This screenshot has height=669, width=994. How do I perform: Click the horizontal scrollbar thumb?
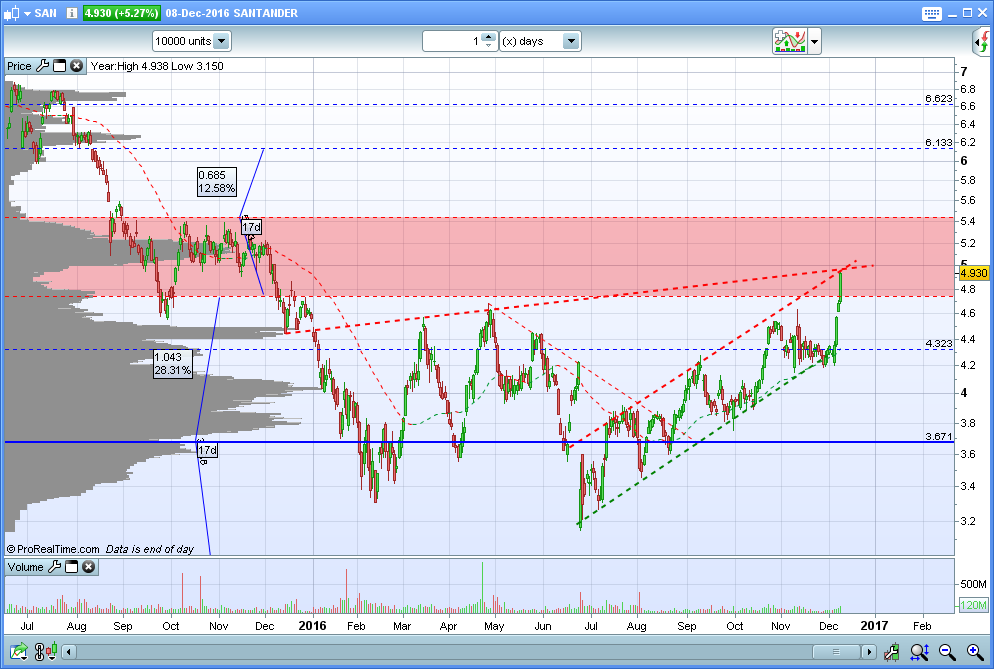[837, 651]
